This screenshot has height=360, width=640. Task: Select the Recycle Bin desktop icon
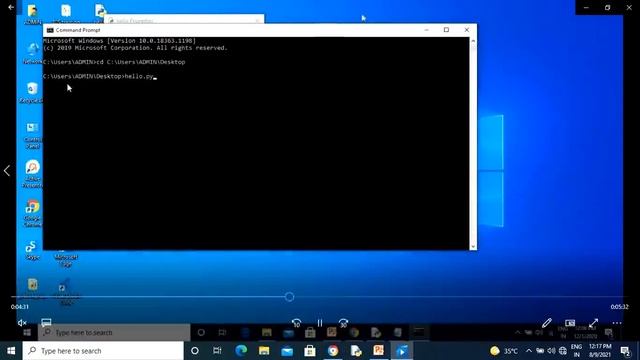click(32, 92)
